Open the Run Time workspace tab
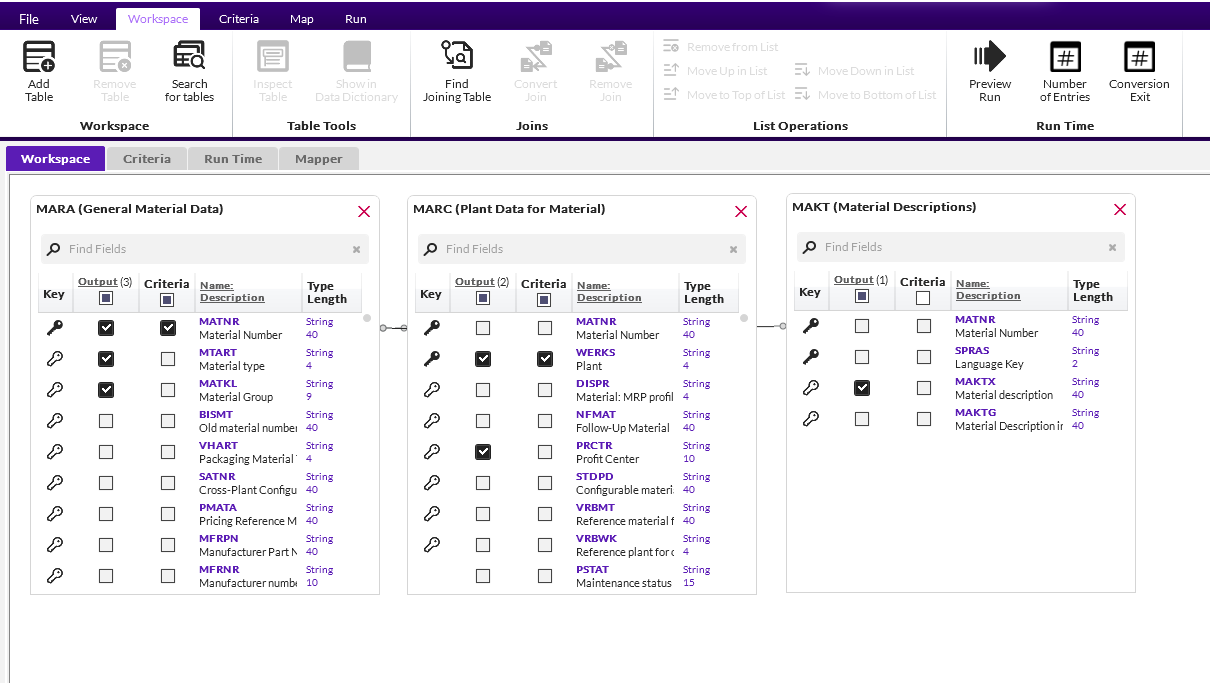This screenshot has width=1210, height=683. tap(233, 159)
